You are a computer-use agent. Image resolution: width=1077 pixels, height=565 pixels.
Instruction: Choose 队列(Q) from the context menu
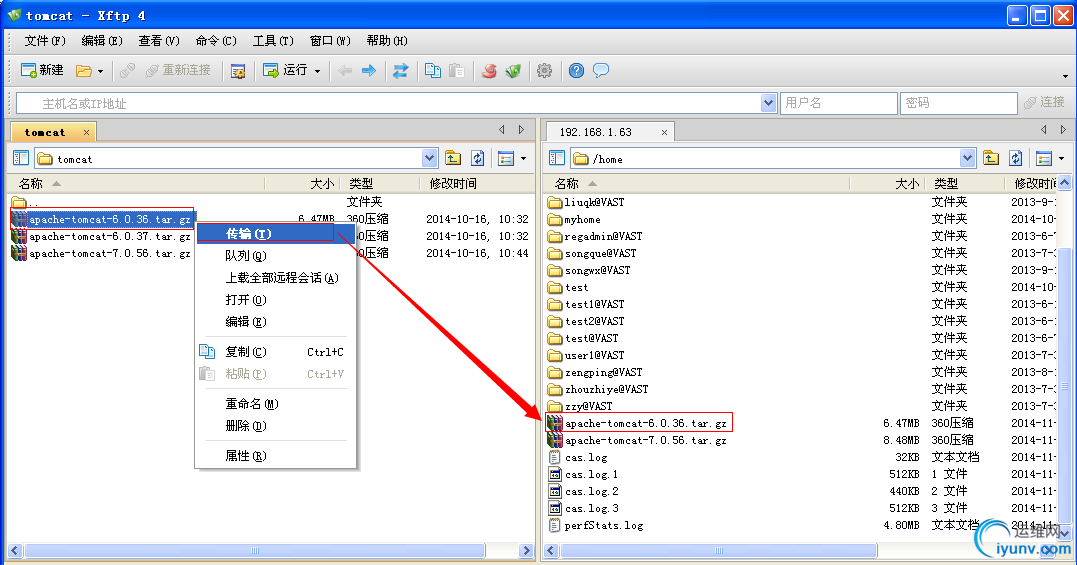pyautogui.click(x=275, y=255)
